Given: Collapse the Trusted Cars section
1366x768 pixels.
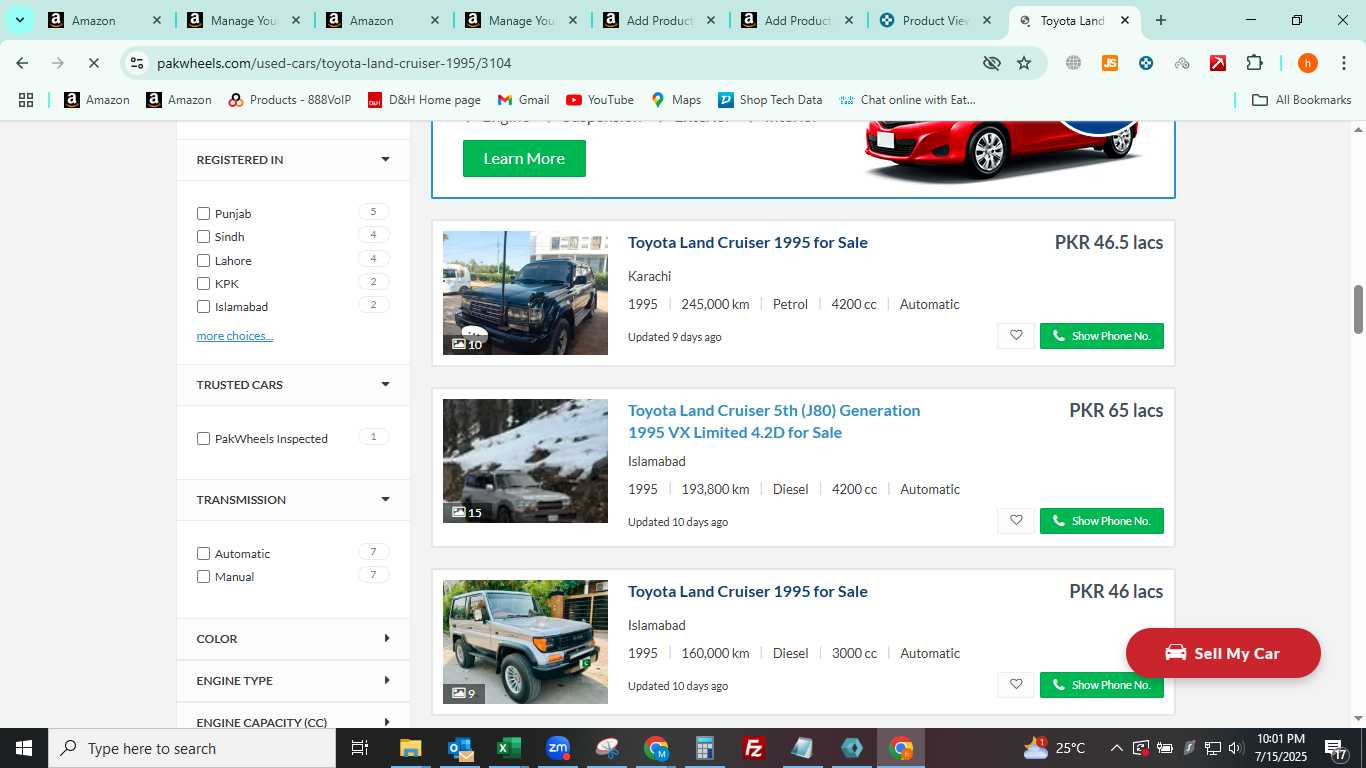Looking at the screenshot, I should tap(293, 385).
